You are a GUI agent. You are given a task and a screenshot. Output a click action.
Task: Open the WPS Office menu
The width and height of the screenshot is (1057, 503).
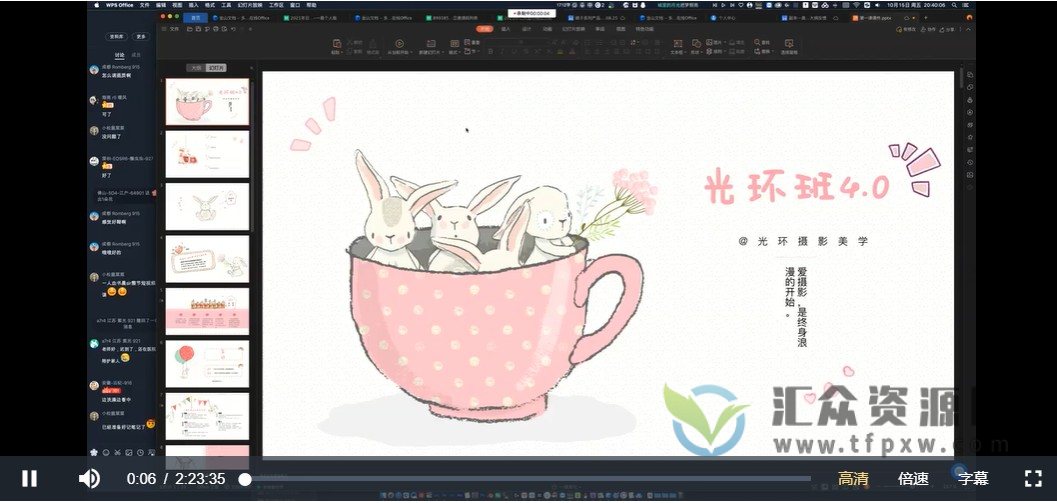pos(119,5)
